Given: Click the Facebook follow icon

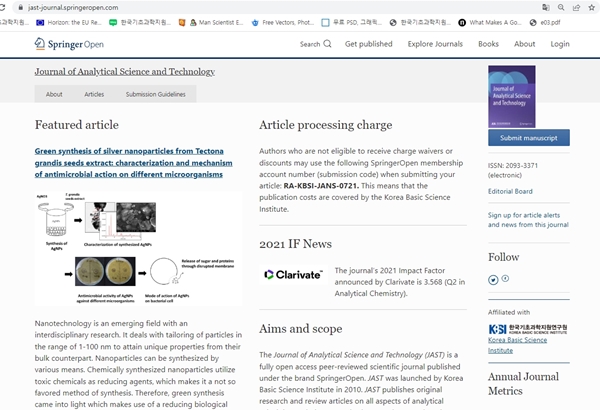Looking at the screenshot, I should click(505, 279).
